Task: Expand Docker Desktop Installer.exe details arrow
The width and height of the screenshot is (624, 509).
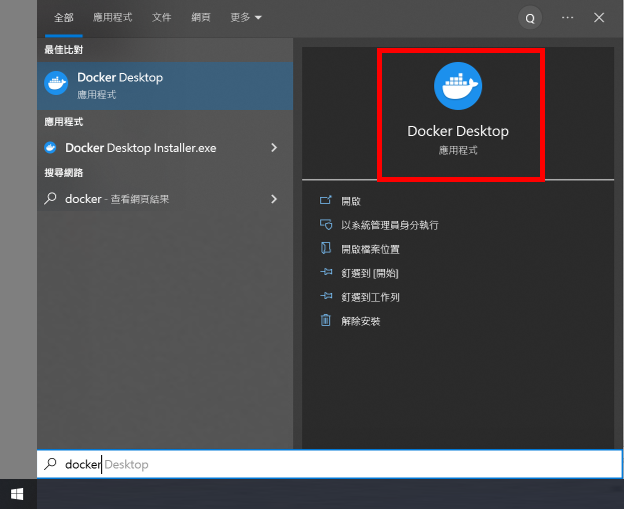Action: tap(274, 148)
